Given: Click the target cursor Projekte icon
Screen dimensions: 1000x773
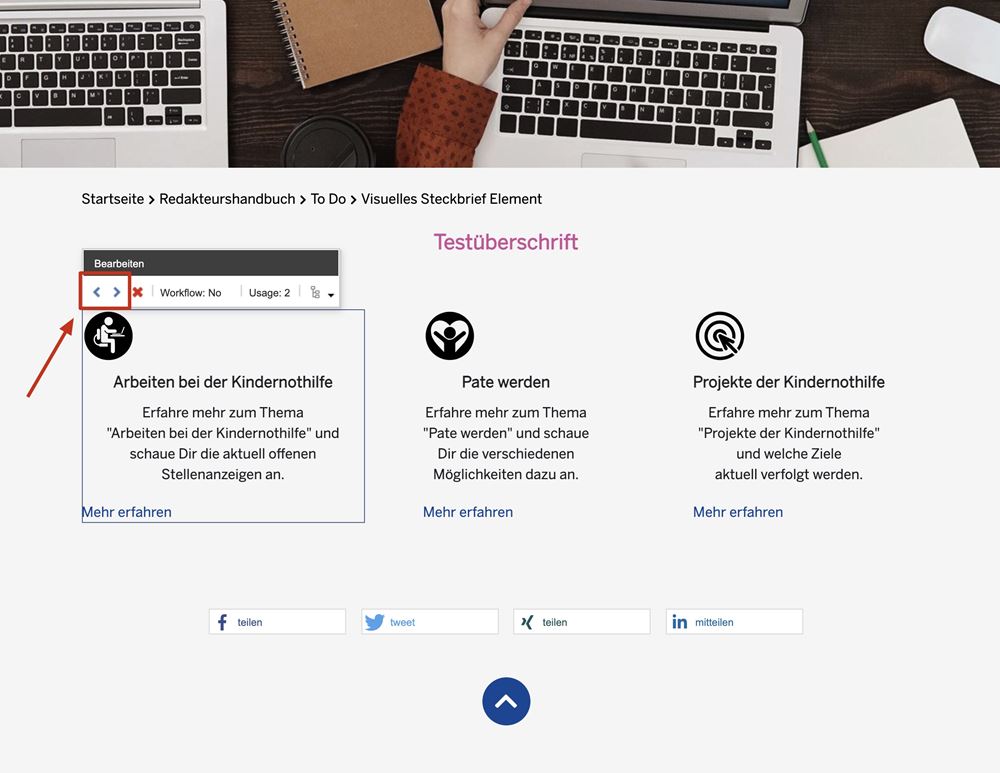Looking at the screenshot, I should (x=719, y=335).
